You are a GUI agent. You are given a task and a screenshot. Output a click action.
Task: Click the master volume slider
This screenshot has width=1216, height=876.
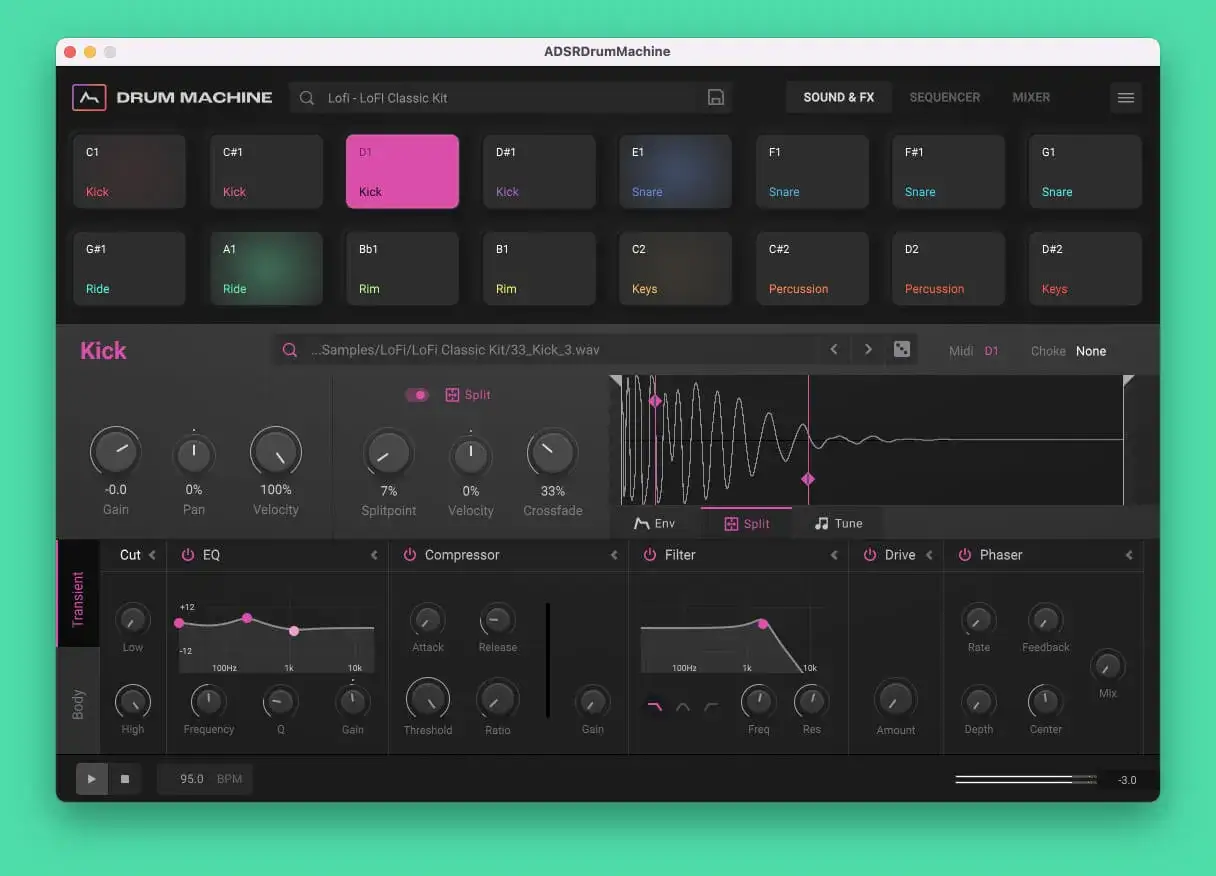click(x=1026, y=779)
